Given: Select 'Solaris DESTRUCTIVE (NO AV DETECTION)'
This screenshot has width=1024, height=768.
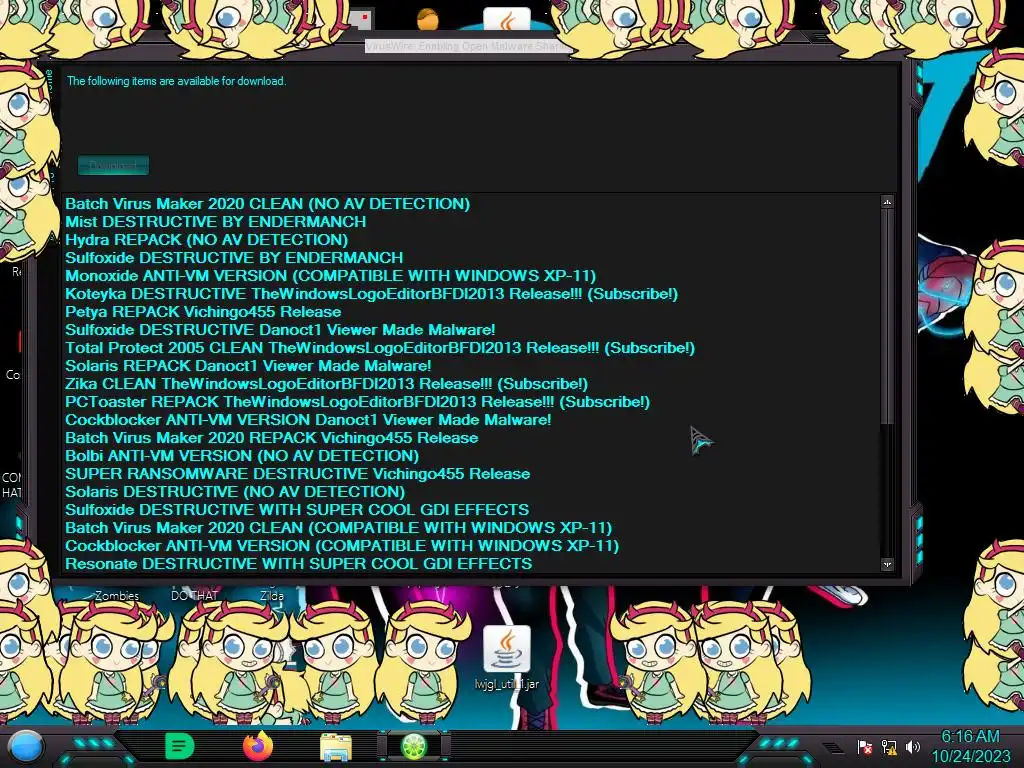Looking at the screenshot, I should click(x=235, y=492).
